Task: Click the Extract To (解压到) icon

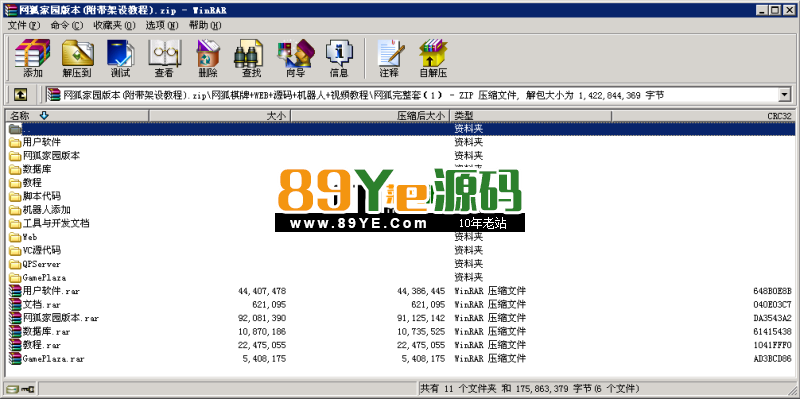Action: point(77,58)
